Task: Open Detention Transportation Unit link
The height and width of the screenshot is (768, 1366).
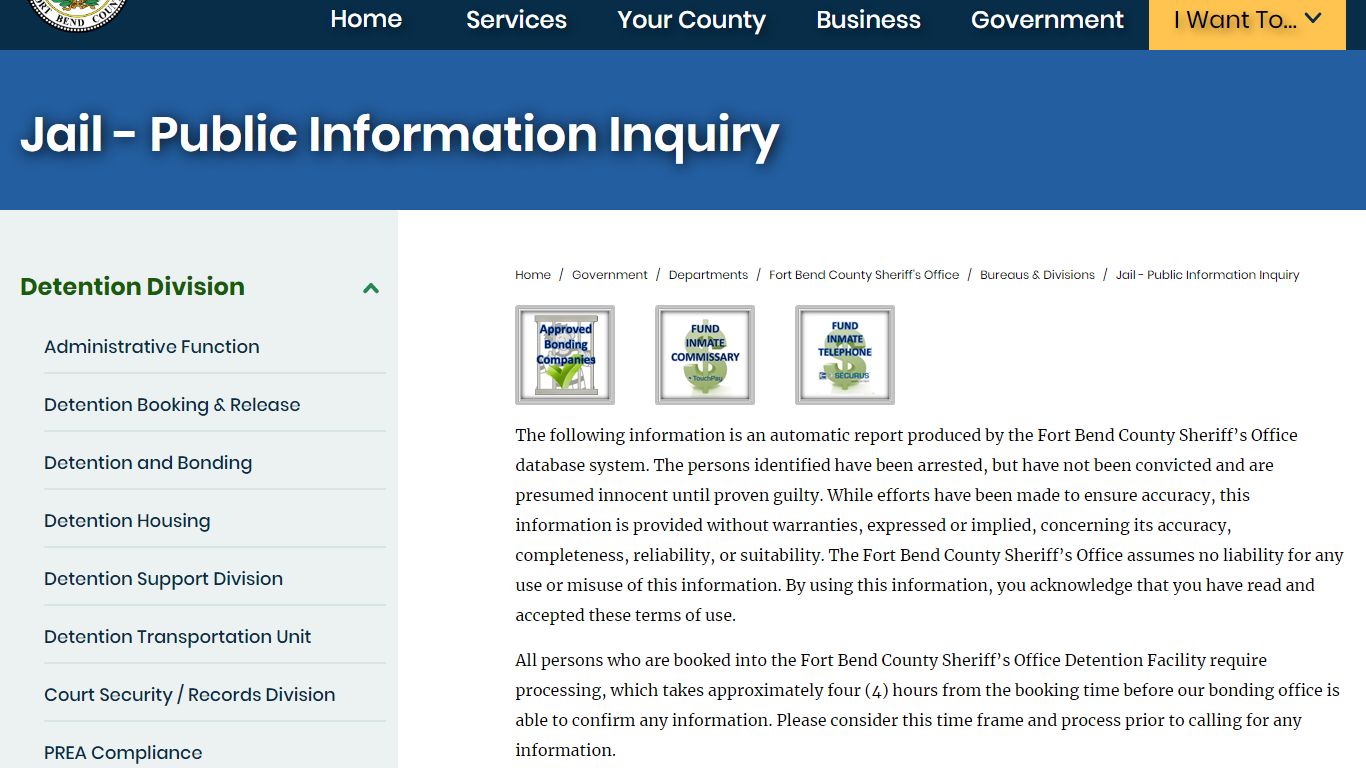Action: (x=178, y=637)
